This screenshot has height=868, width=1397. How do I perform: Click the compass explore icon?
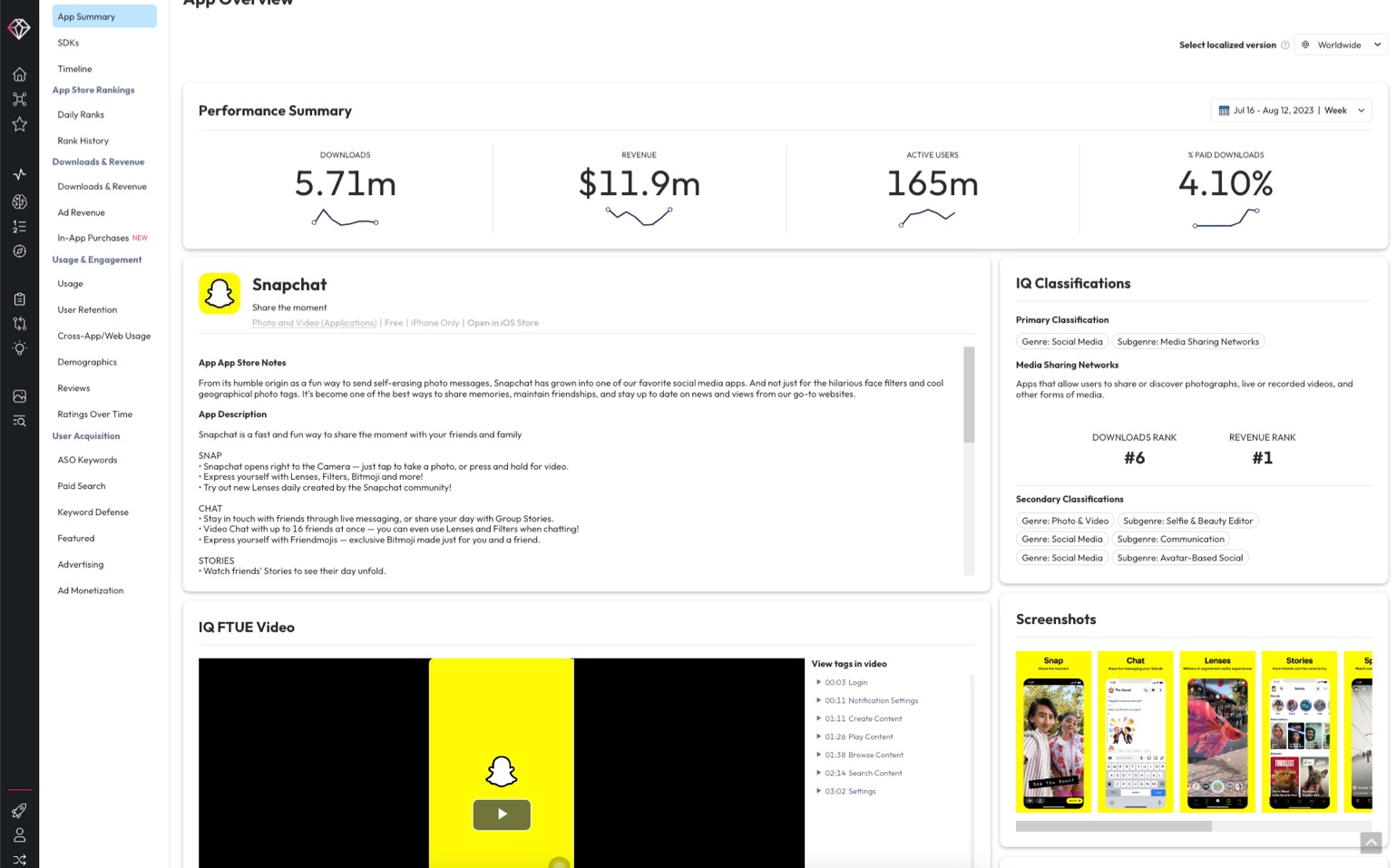pos(19,251)
